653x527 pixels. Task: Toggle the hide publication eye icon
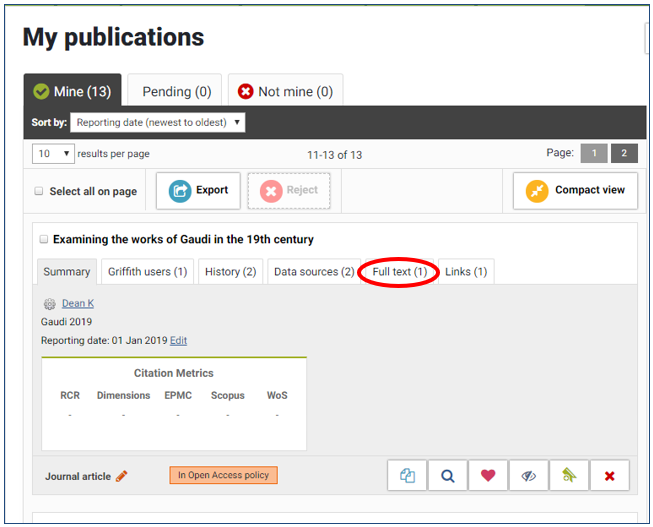click(x=529, y=476)
